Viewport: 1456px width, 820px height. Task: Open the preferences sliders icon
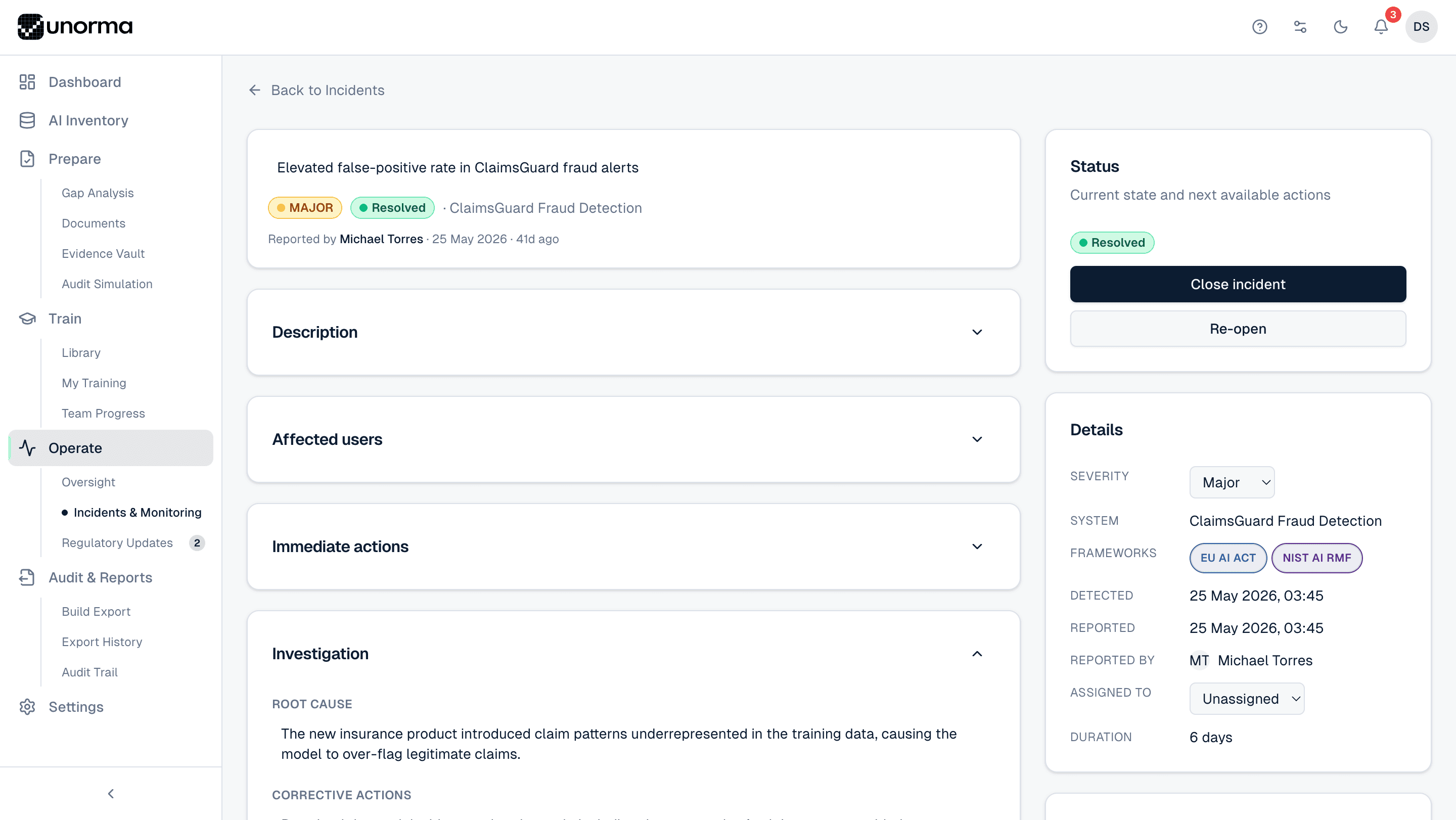click(x=1300, y=27)
